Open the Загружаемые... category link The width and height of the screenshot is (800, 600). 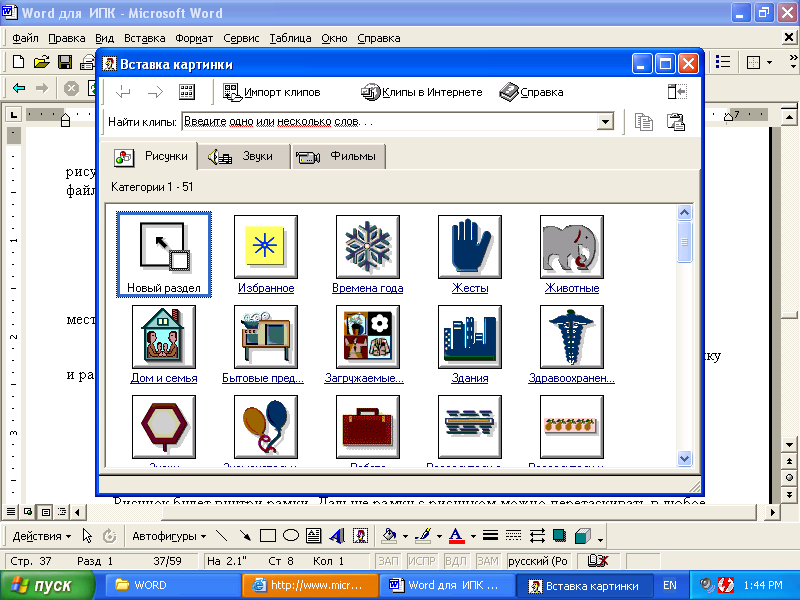pyautogui.click(x=364, y=379)
